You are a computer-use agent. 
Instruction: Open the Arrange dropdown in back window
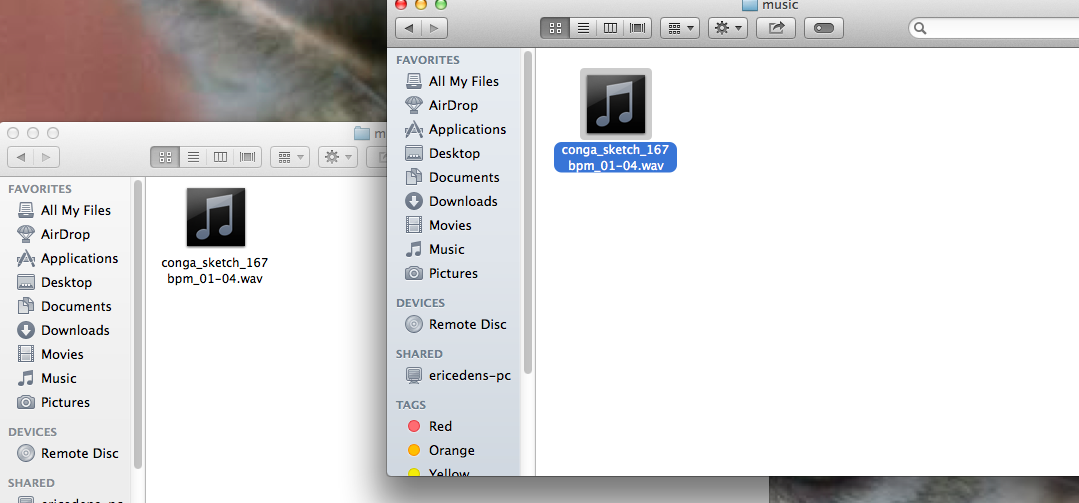[290, 157]
